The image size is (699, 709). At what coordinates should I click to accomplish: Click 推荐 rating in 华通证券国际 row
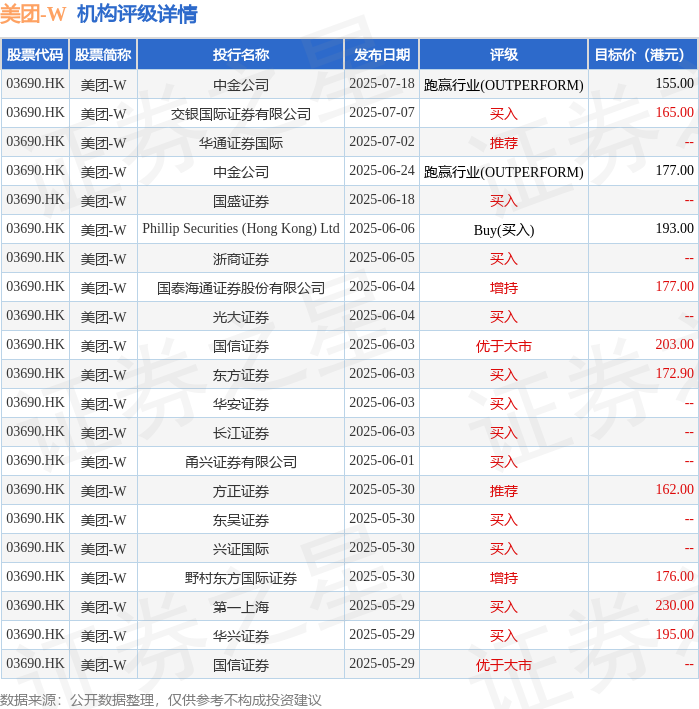(x=504, y=143)
